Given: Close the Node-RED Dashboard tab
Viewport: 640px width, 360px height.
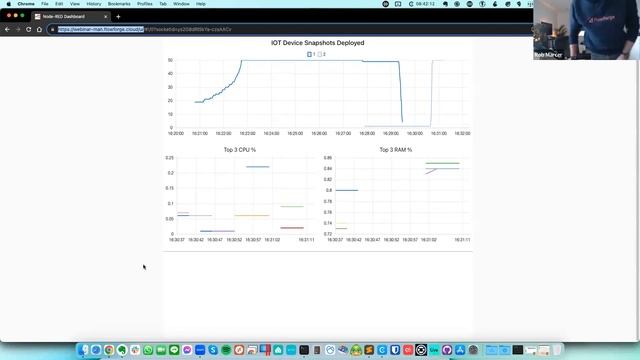Looking at the screenshot, I should tap(106, 17).
